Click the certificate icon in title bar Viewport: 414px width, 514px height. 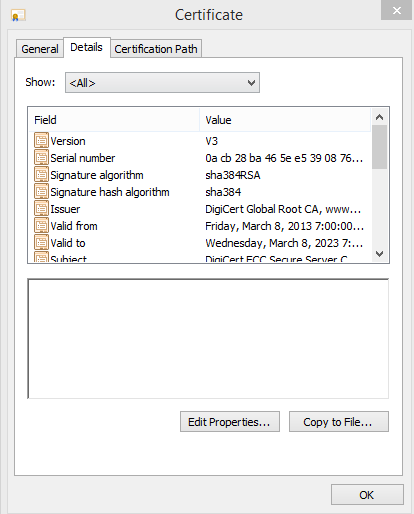click(18, 15)
